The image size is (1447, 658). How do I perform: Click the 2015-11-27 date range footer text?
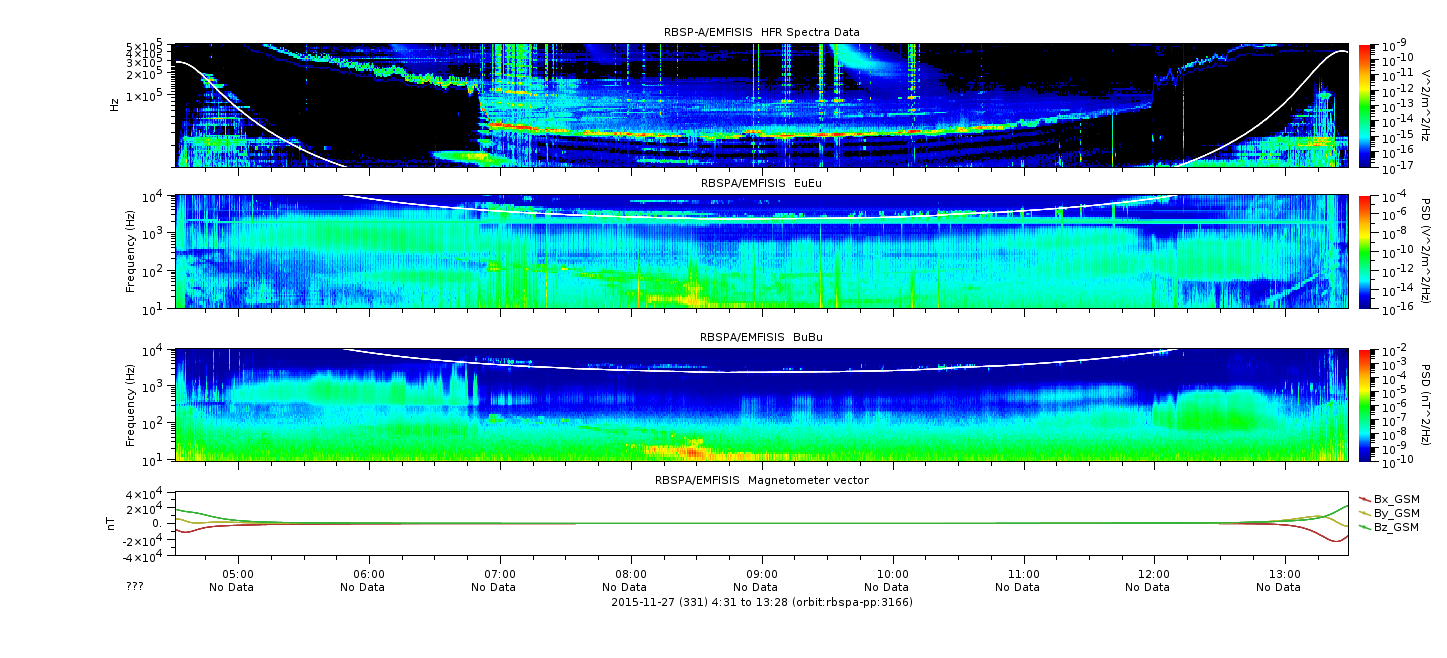coord(761,602)
